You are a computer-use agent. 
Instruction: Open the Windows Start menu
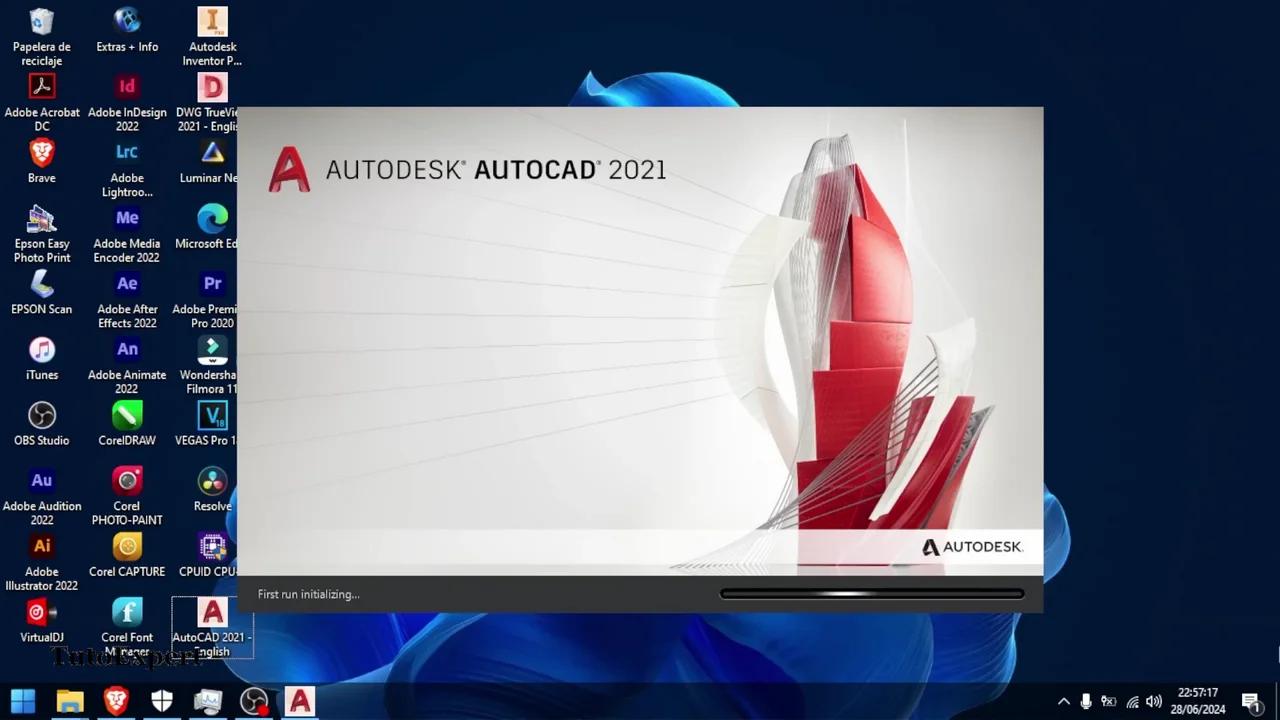click(x=23, y=701)
